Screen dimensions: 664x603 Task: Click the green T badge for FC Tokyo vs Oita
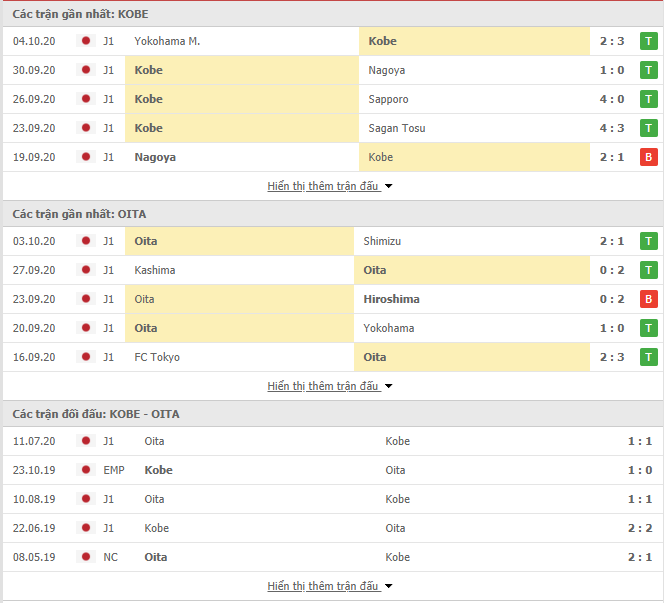(x=648, y=357)
